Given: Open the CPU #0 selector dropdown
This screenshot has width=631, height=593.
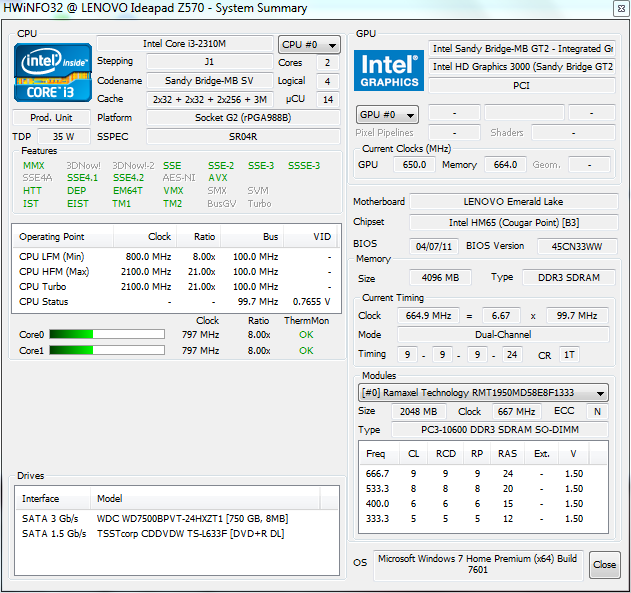Looking at the screenshot, I should click(309, 45).
